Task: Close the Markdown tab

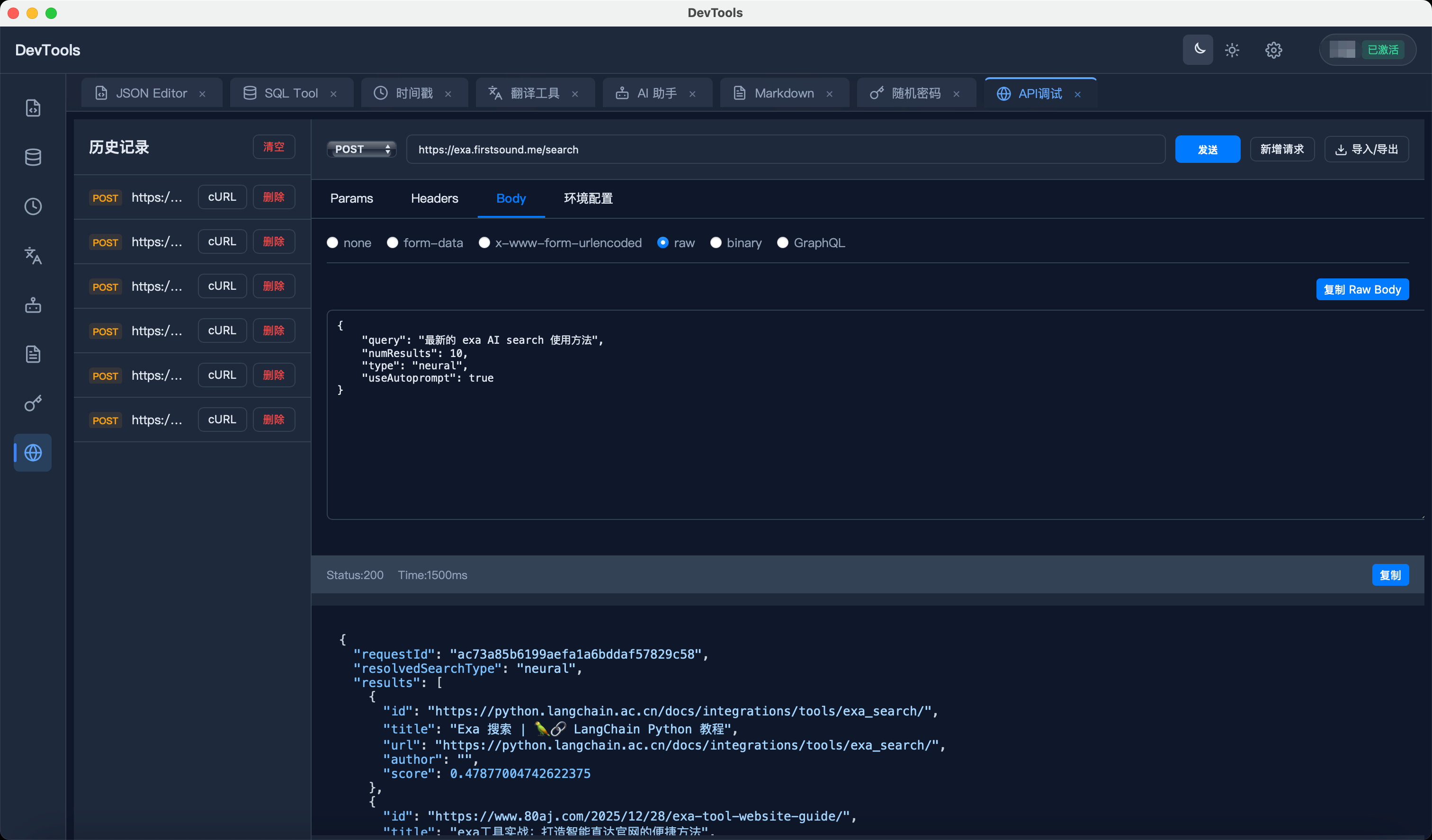Action: [830, 94]
